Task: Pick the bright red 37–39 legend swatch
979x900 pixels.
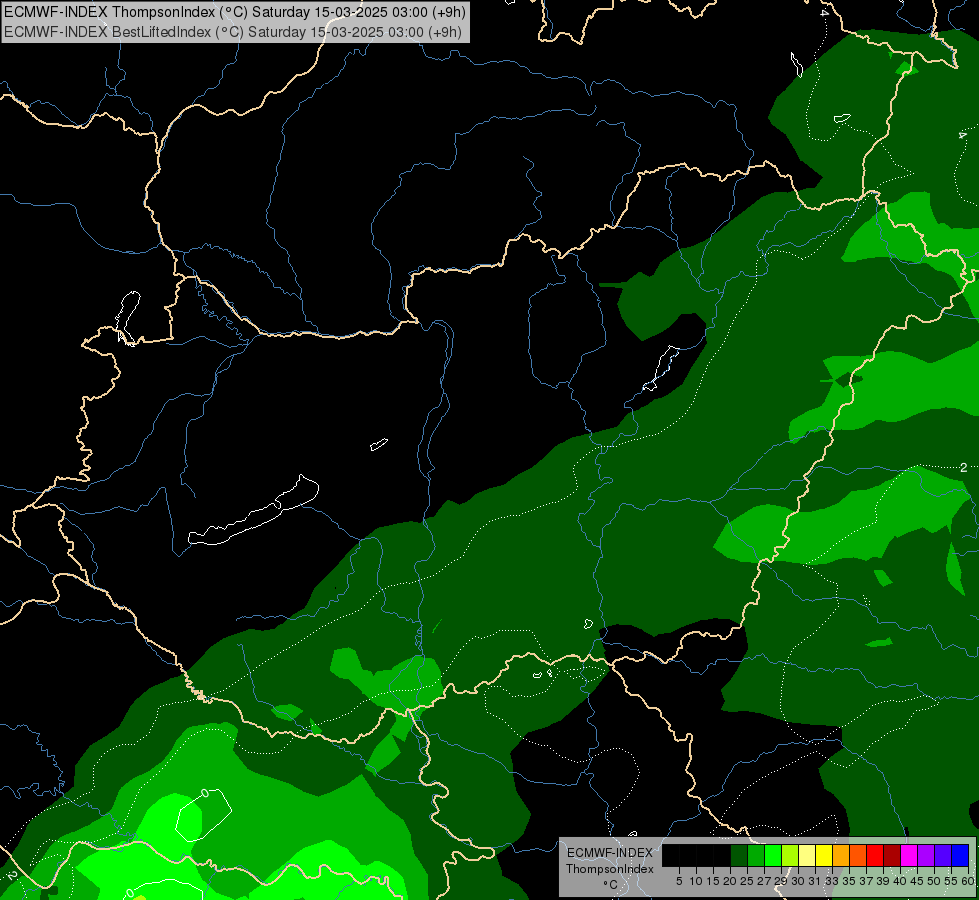Action: coord(875,855)
